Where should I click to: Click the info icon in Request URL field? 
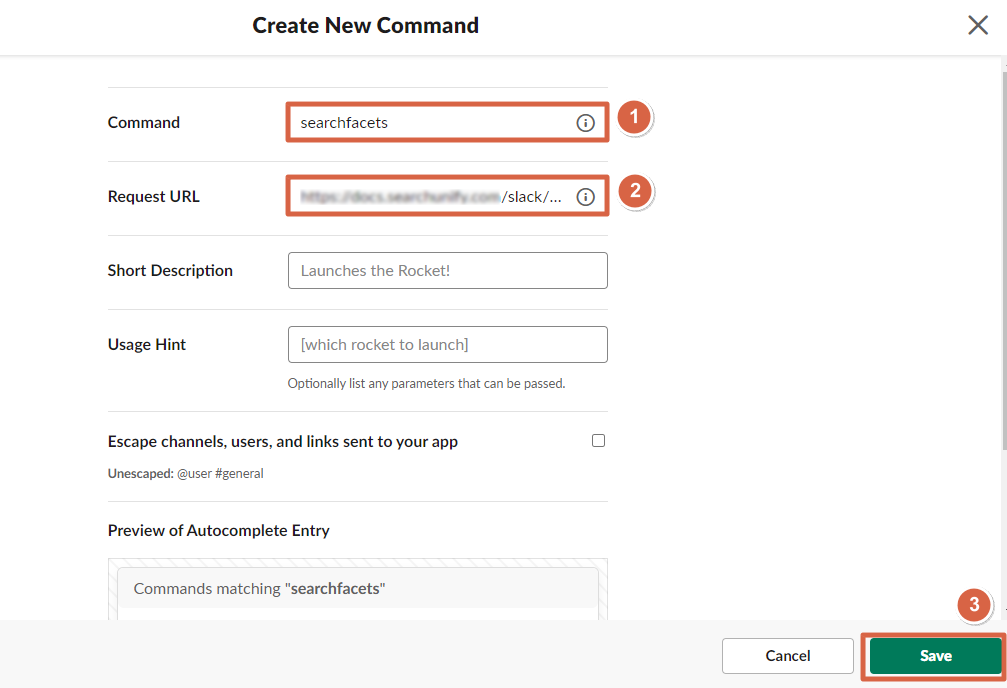coord(585,197)
